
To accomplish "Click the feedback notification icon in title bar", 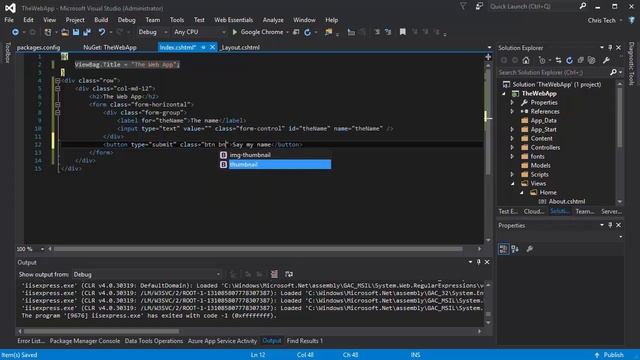I will [479, 6].
